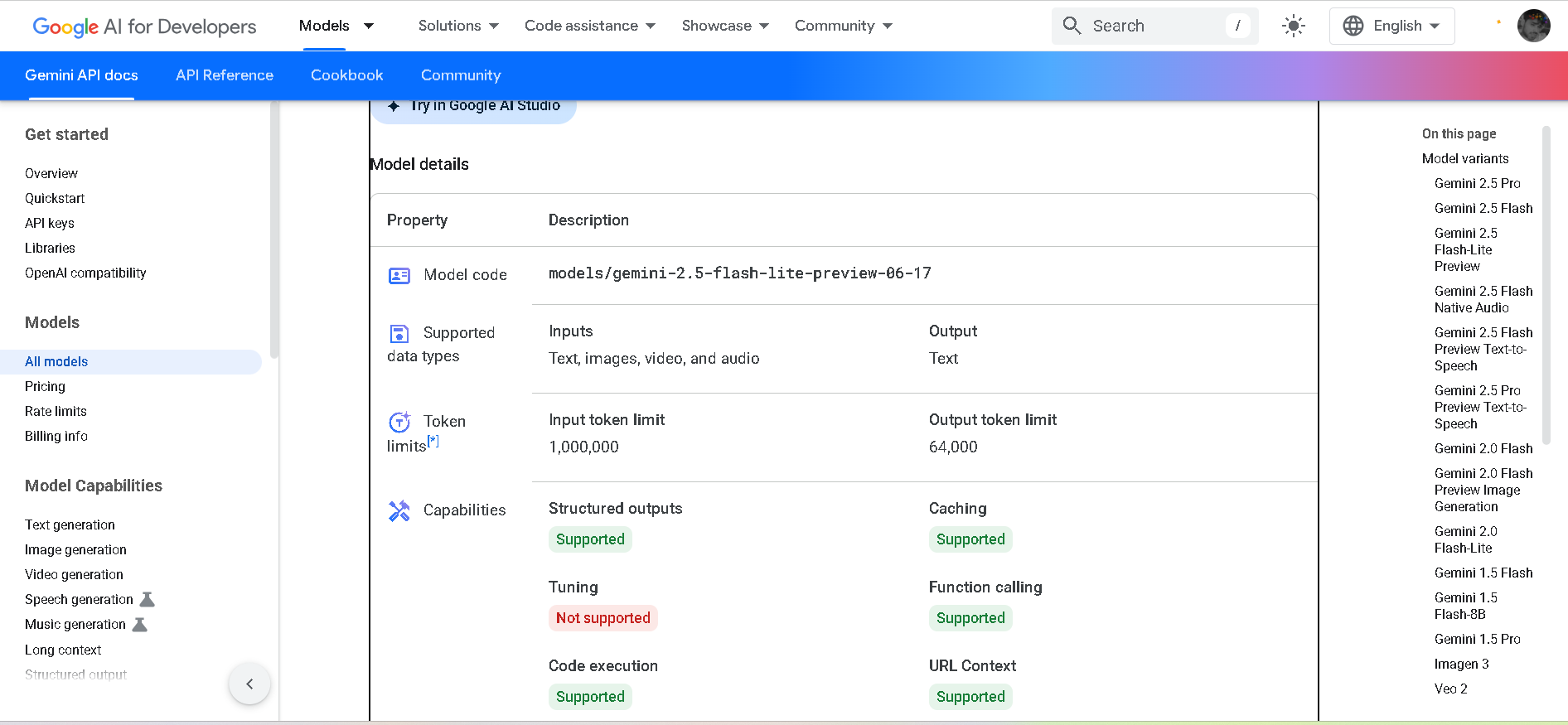Open Libraries page in sidebar

(x=50, y=248)
